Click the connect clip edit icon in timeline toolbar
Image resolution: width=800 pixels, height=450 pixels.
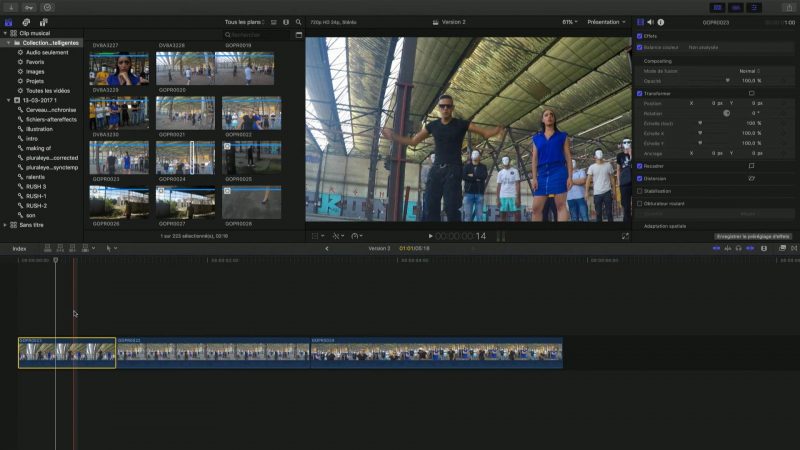pyautogui.click(x=47, y=248)
